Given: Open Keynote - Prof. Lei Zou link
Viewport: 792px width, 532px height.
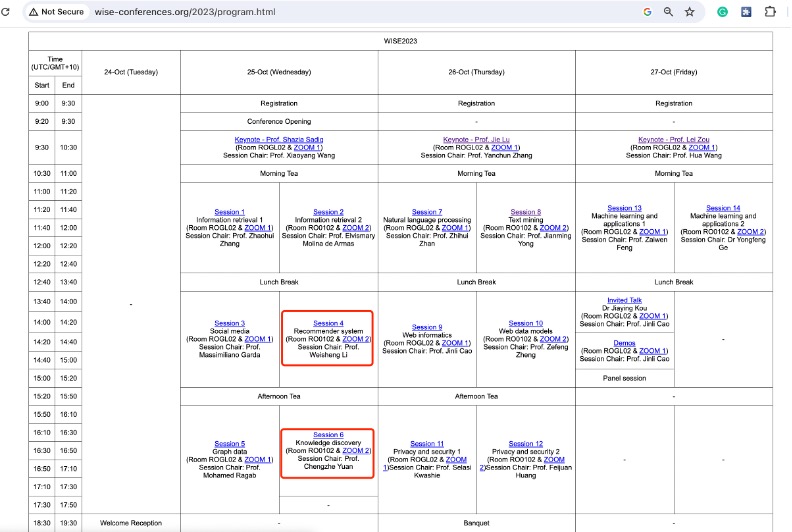Looking at the screenshot, I should tap(674, 139).
